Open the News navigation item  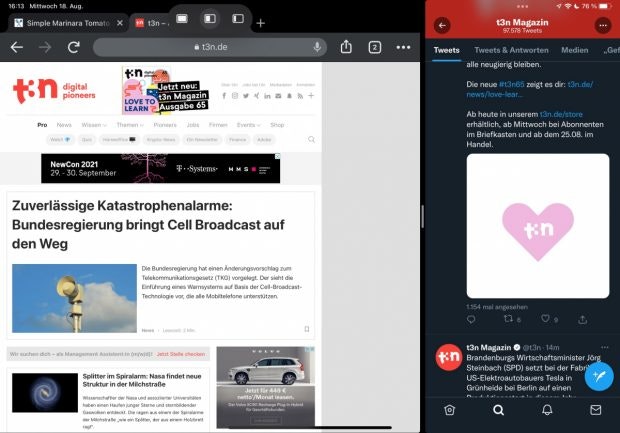64,125
